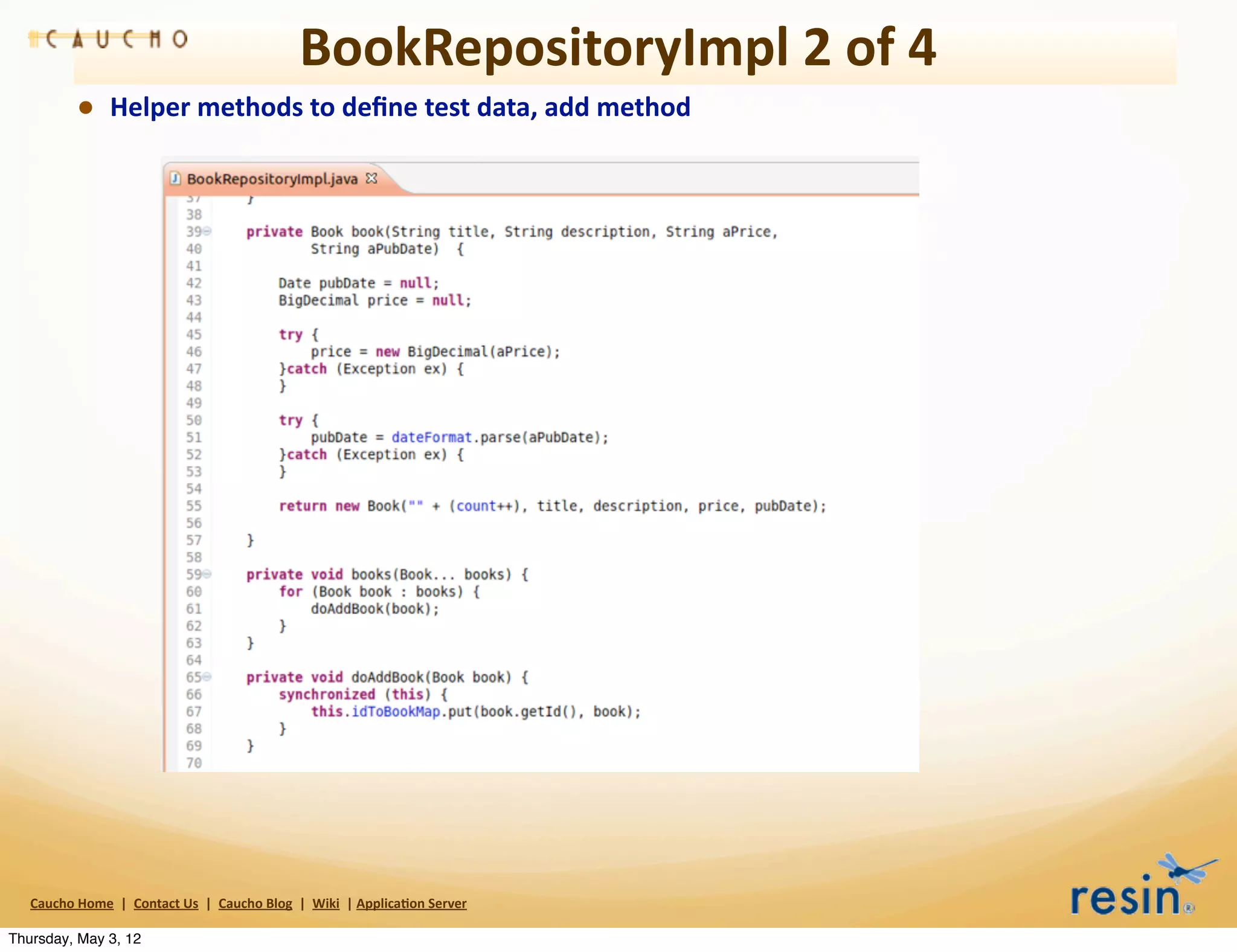Click line number 55 in the gutter
The height and width of the screenshot is (952, 1237).
pos(194,506)
